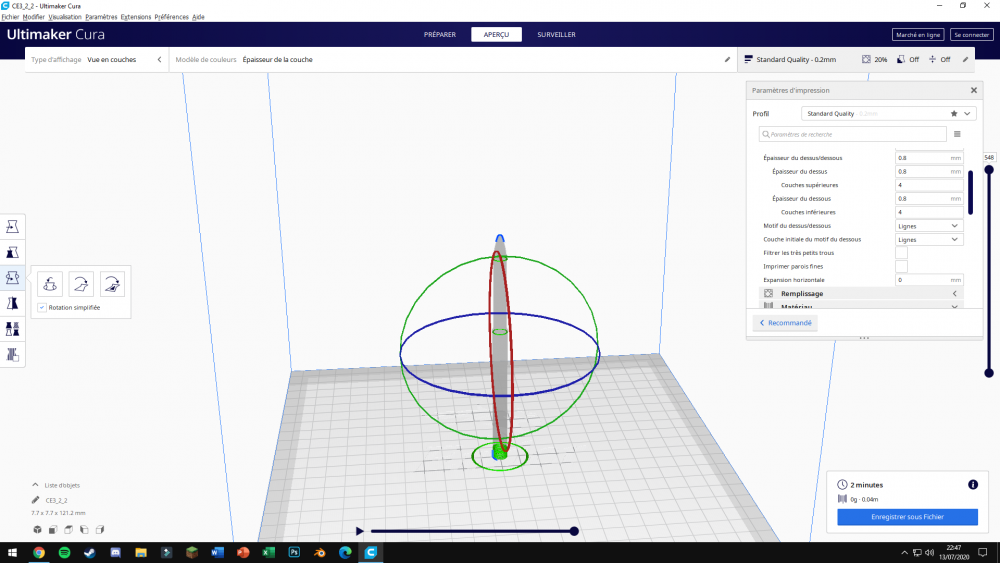Click the info icon beside 2 minutes
This screenshot has width=1000, height=563.
[973, 485]
